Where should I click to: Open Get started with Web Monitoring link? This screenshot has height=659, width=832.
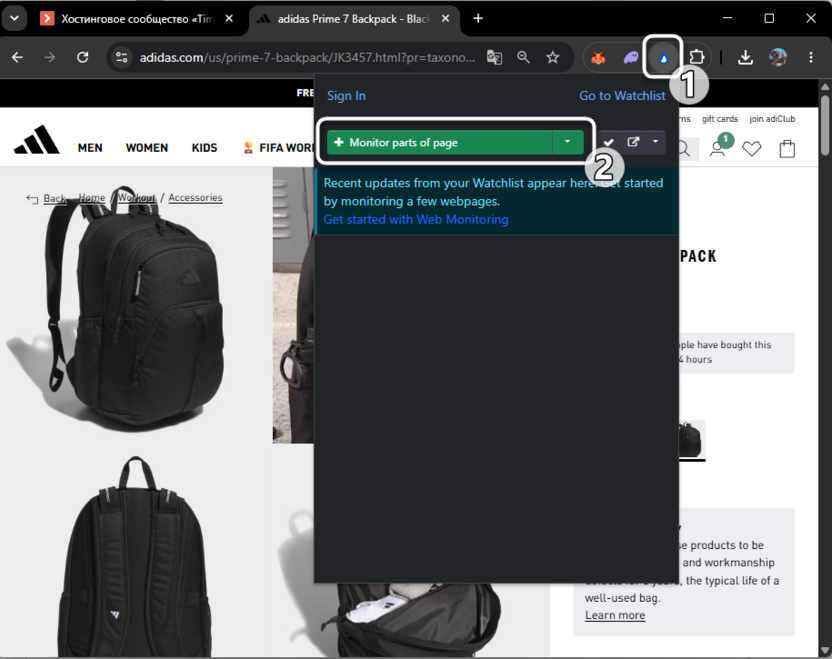coord(416,219)
